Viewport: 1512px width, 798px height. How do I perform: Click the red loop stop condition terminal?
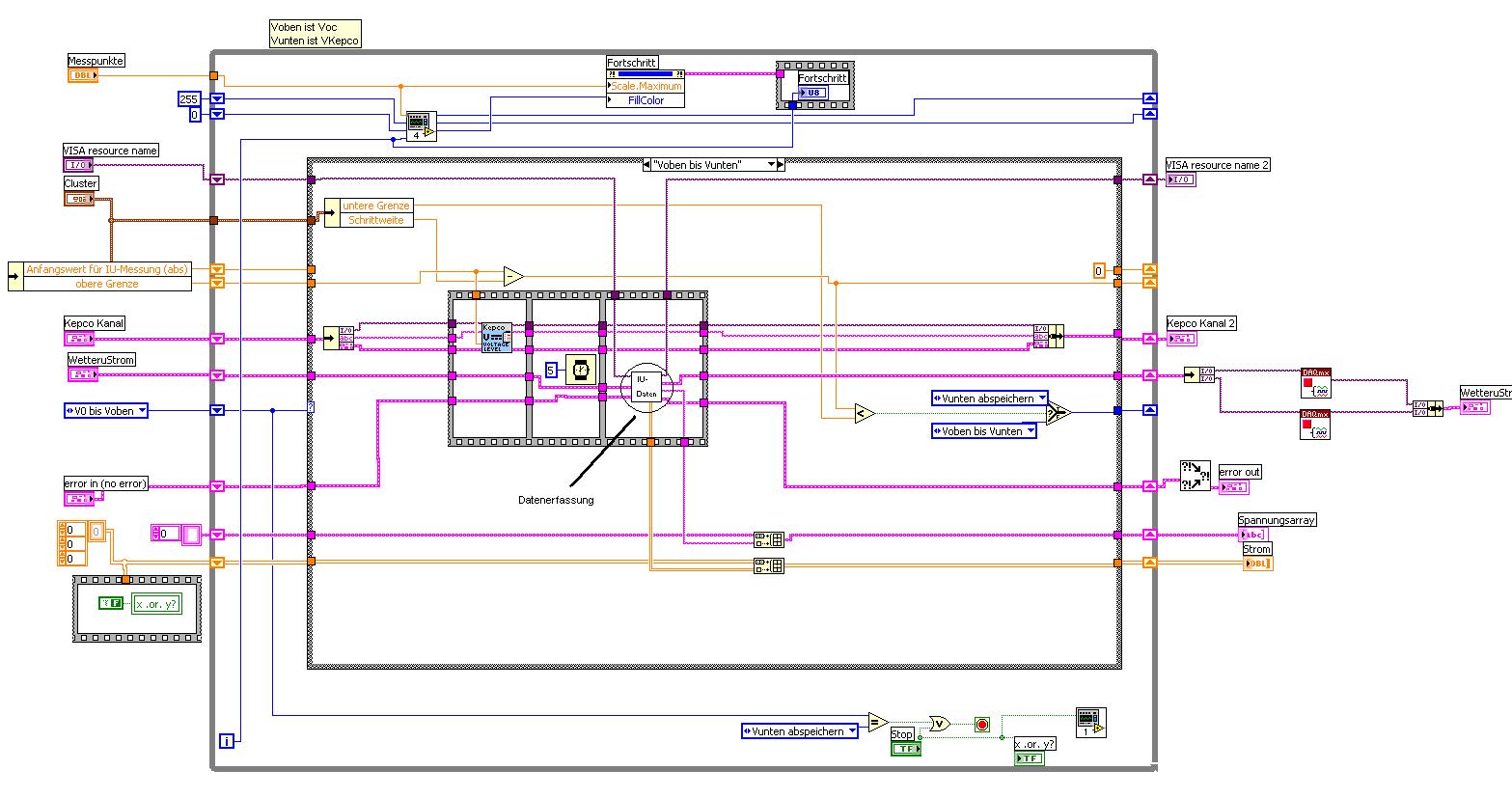[x=982, y=724]
